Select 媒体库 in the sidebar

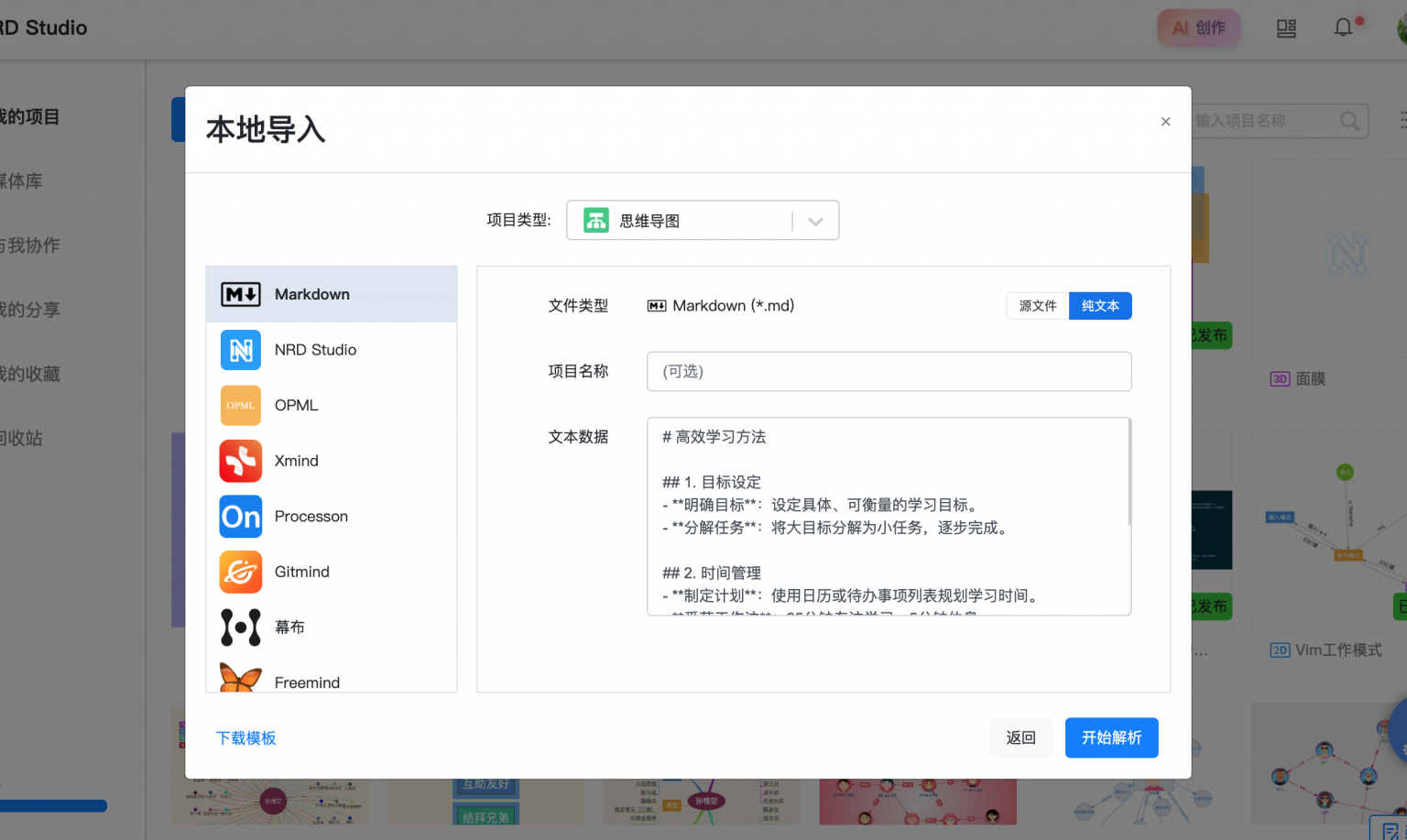[27, 180]
